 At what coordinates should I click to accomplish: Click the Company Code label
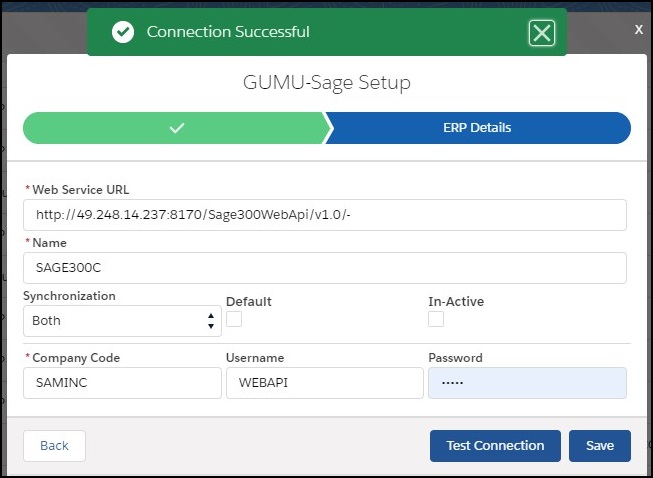(x=76, y=358)
